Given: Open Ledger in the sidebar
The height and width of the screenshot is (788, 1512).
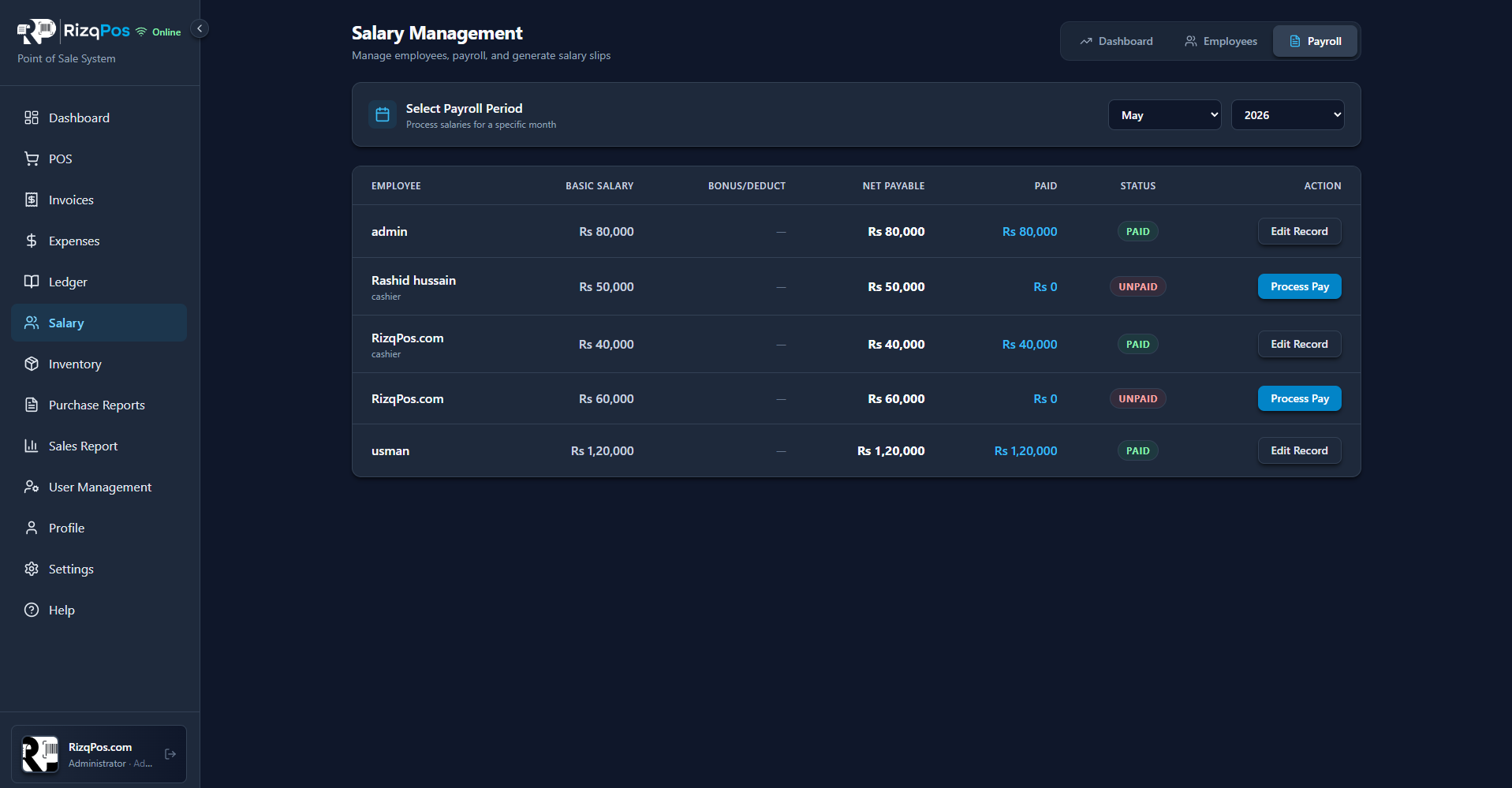Looking at the screenshot, I should pyautogui.click(x=99, y=282).
